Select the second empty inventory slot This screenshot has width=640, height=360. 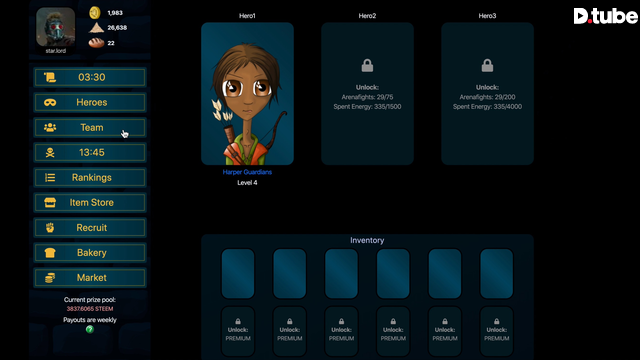(290, 274)
